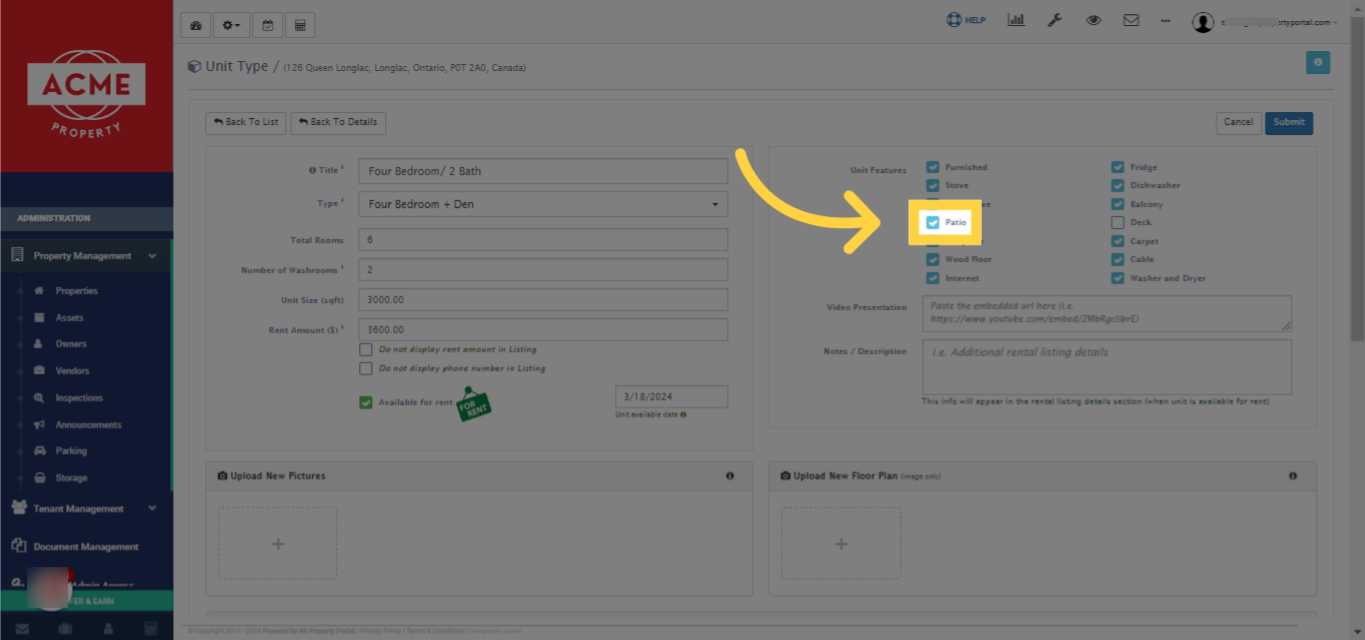
Task: Open the calculator icon in top toolbar
Action: (300, 25)
